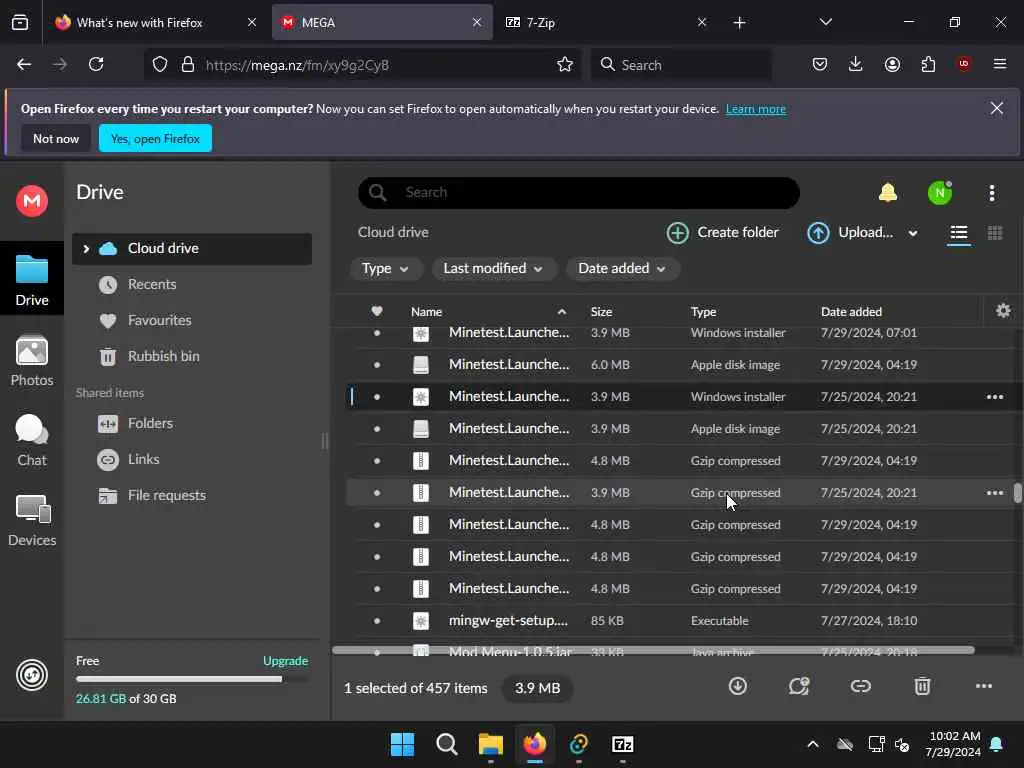Open 7-Zip from the taskbar
The image size is (1024, 768).
[622, 744]
